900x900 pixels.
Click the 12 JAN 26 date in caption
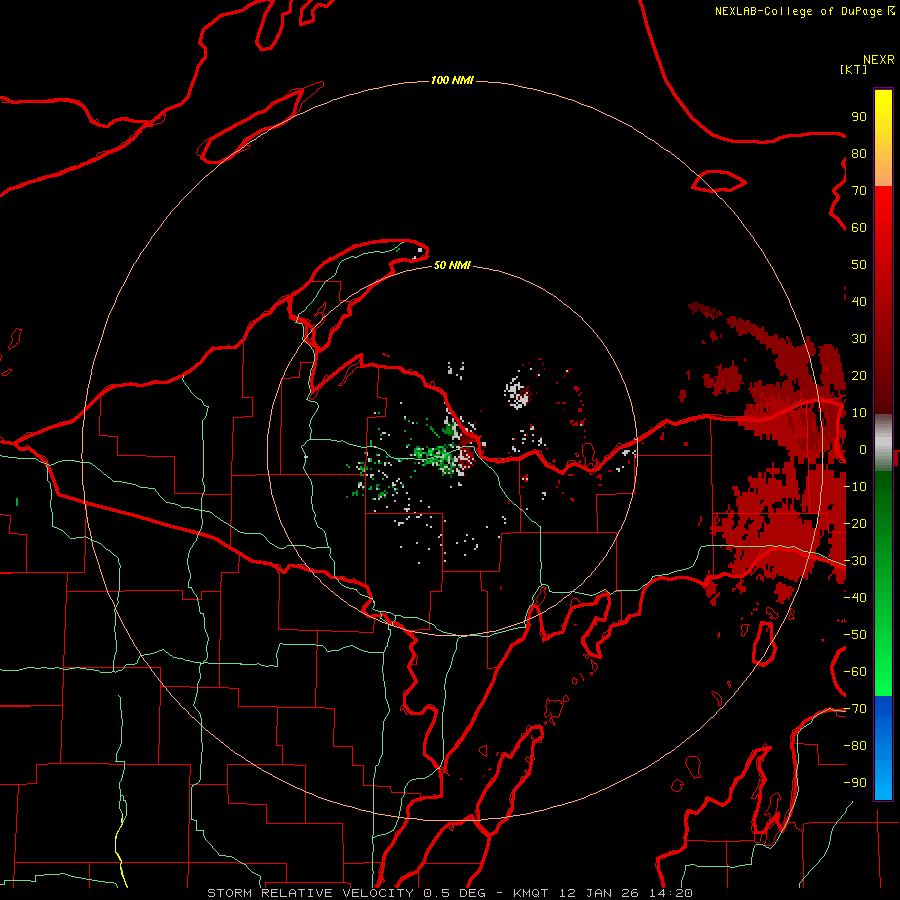pyautogui.click(x=598, y=893)
